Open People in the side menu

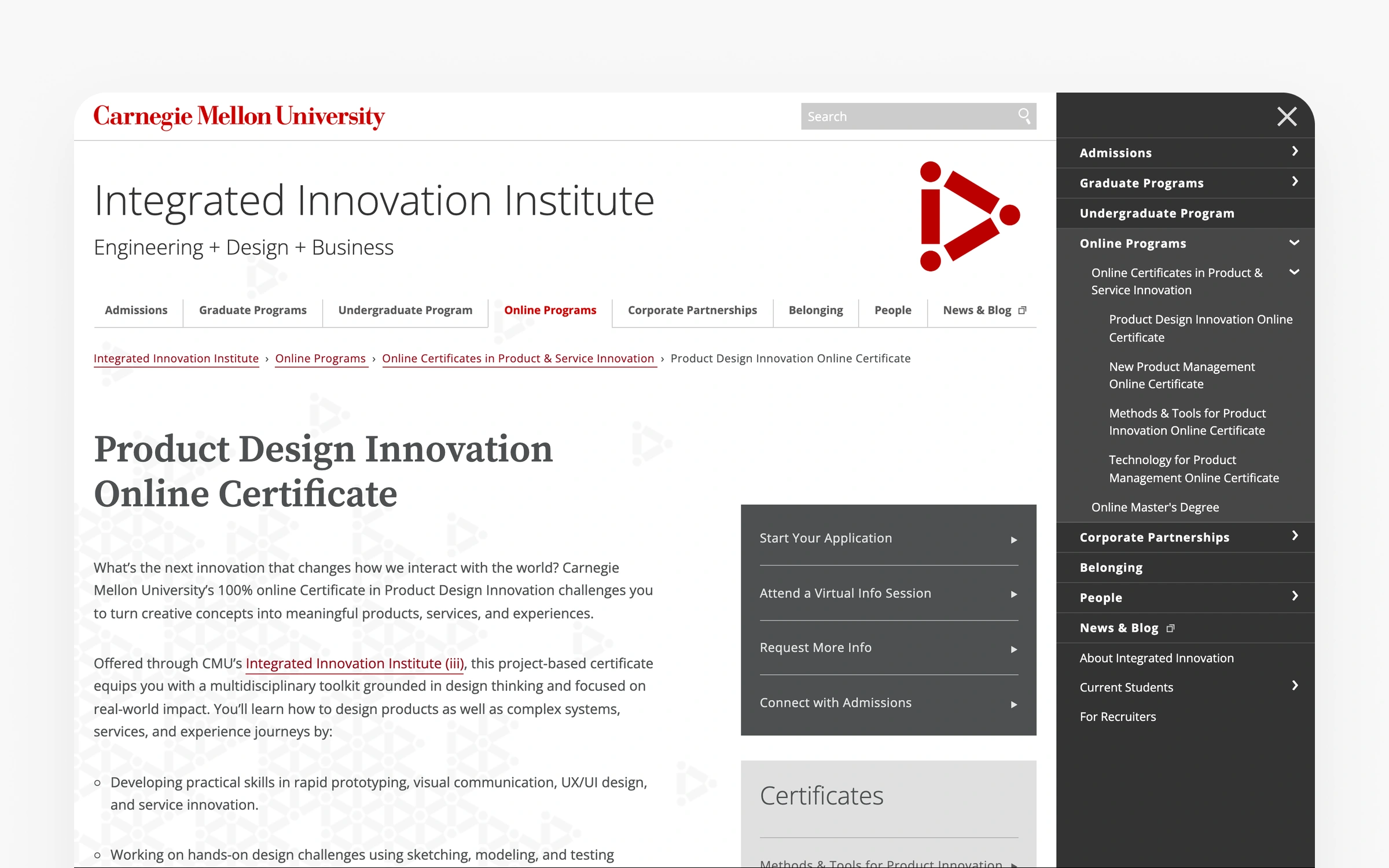tap(1100, 598)
